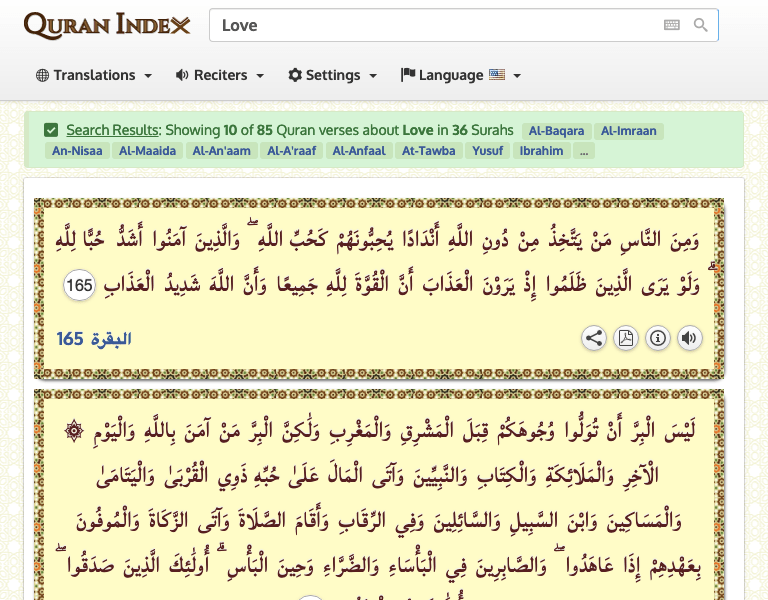Show more surahs via ellipsis tag
This screenshot has width=768, height=600.
click(x=584, y=151)
